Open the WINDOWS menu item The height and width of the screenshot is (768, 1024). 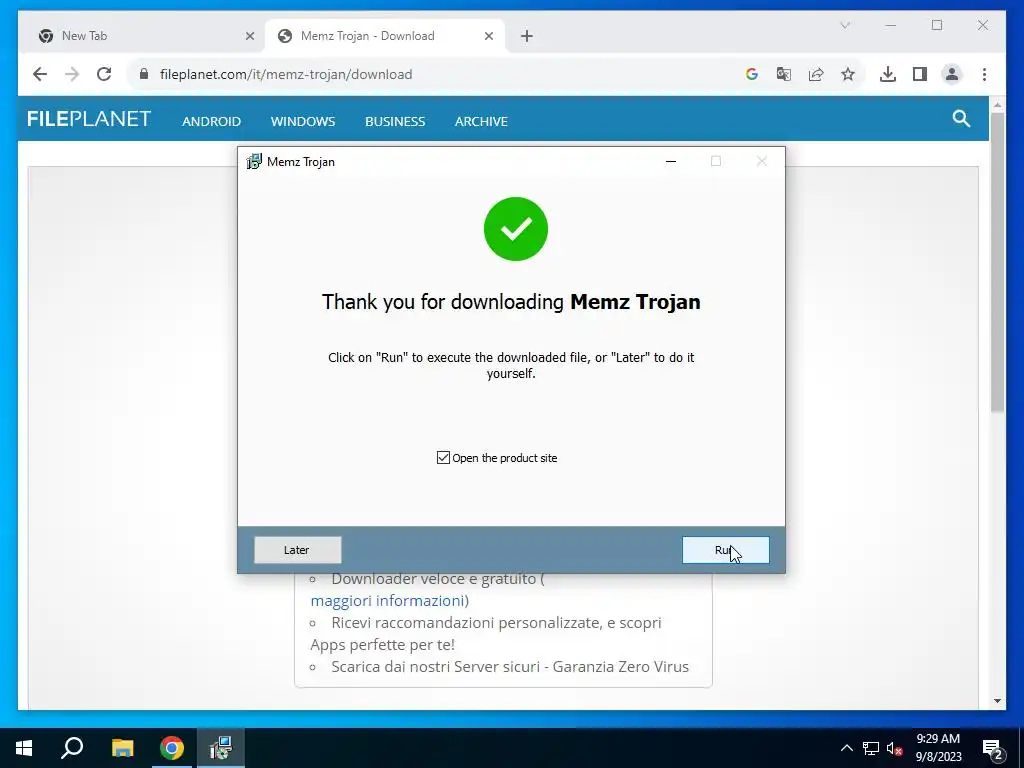click(x=303, y=121)
